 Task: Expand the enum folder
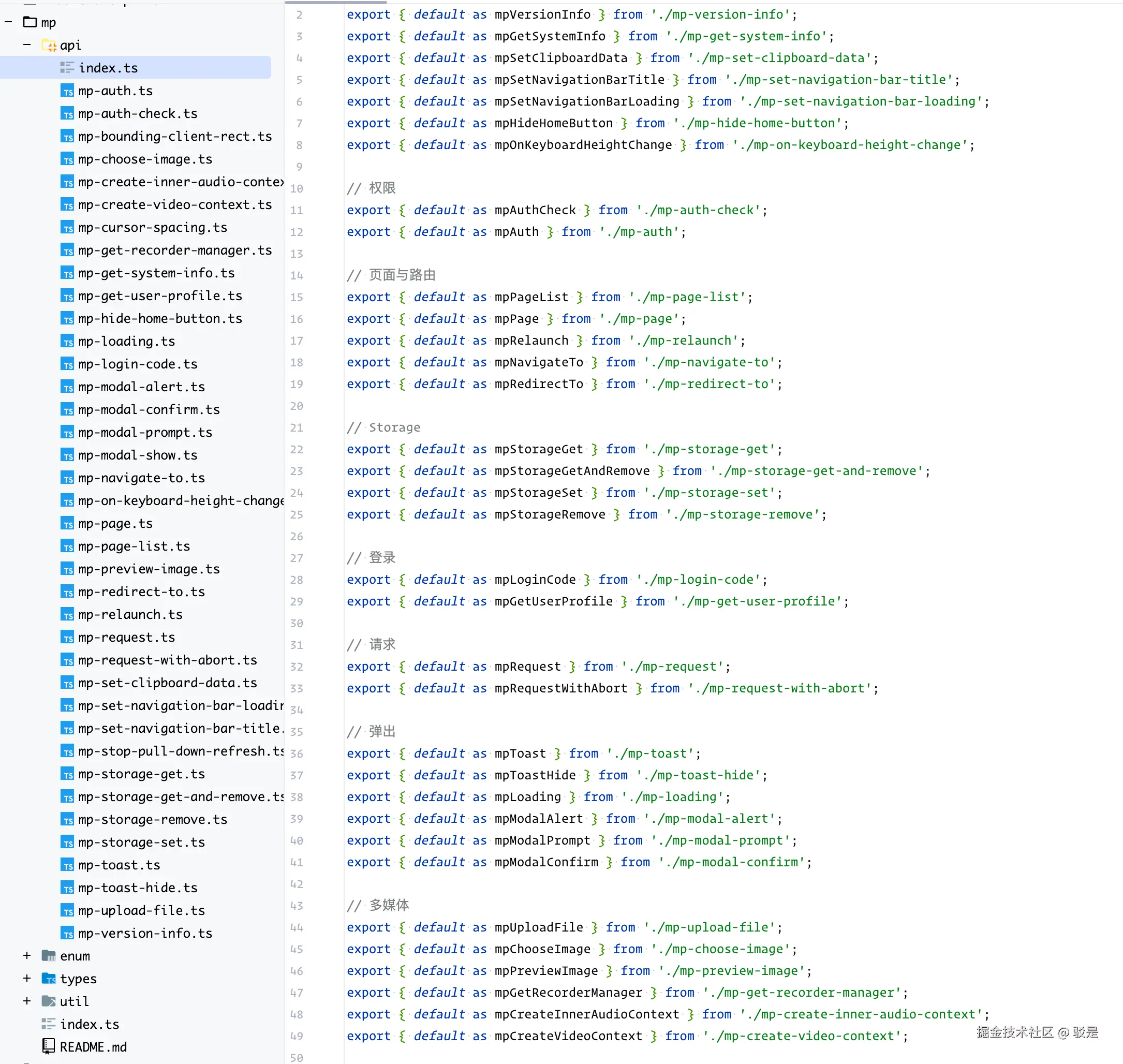pos(27,956)
